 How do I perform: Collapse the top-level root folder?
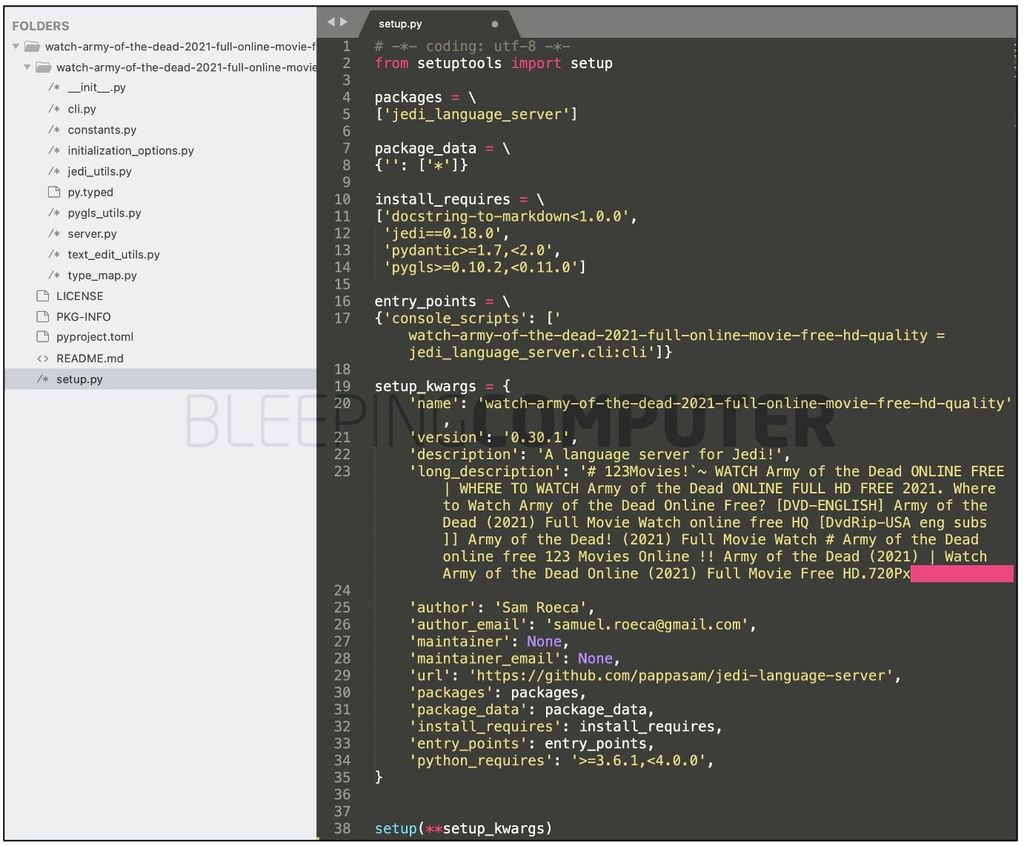click(x=16, y=46)
